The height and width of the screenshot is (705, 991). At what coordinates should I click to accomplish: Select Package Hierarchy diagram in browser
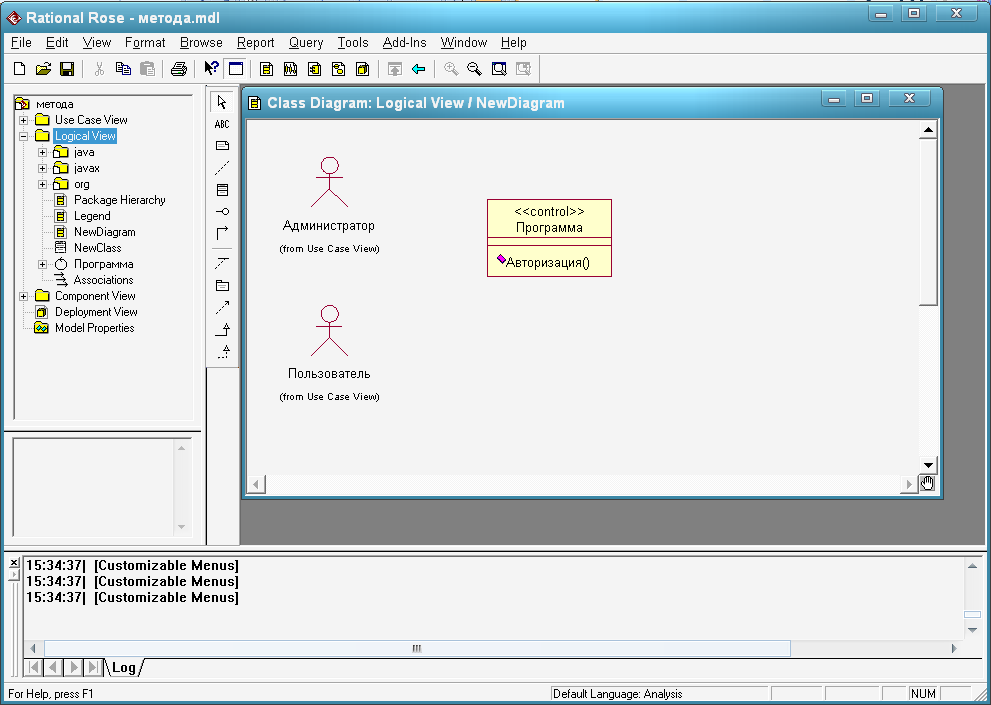tap(119, 200)
